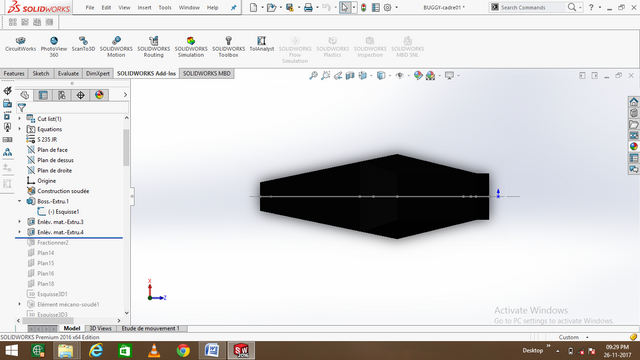Screen dimensions: 640x360
Task: Click the Print icon
Action: [308, 7]
